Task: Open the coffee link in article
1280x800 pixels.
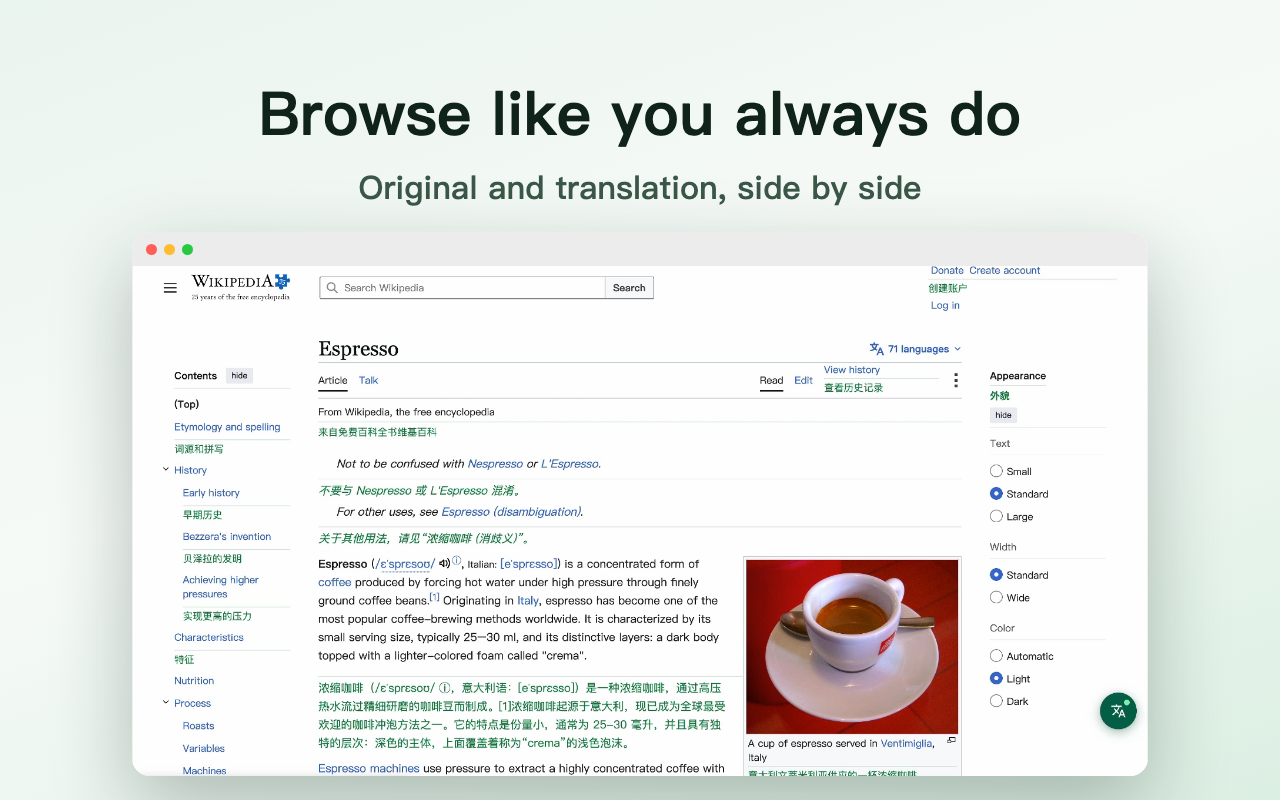Action: 335,582
